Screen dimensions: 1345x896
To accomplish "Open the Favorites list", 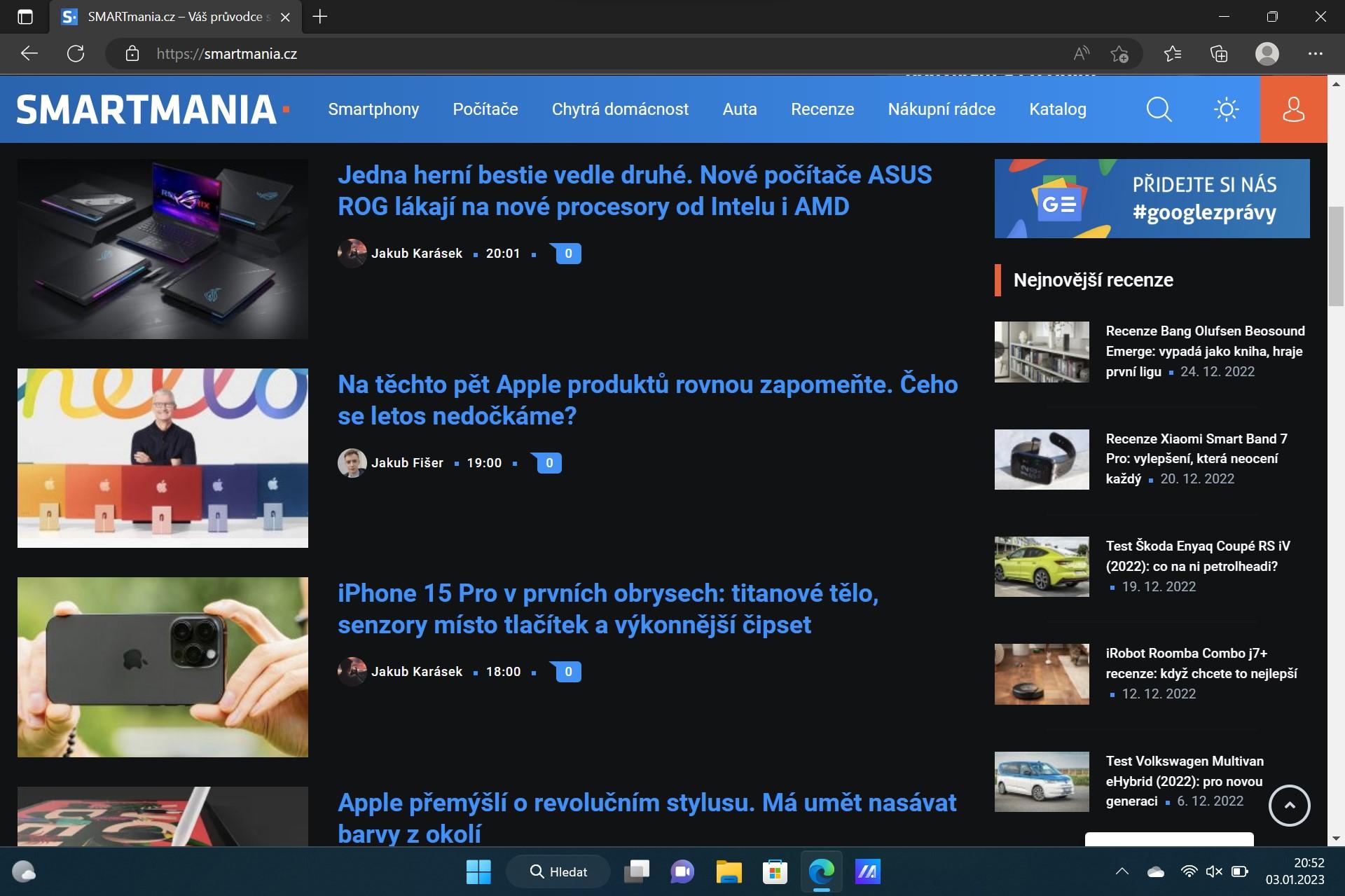I will pyautogui.click(x=1172, y=54).
